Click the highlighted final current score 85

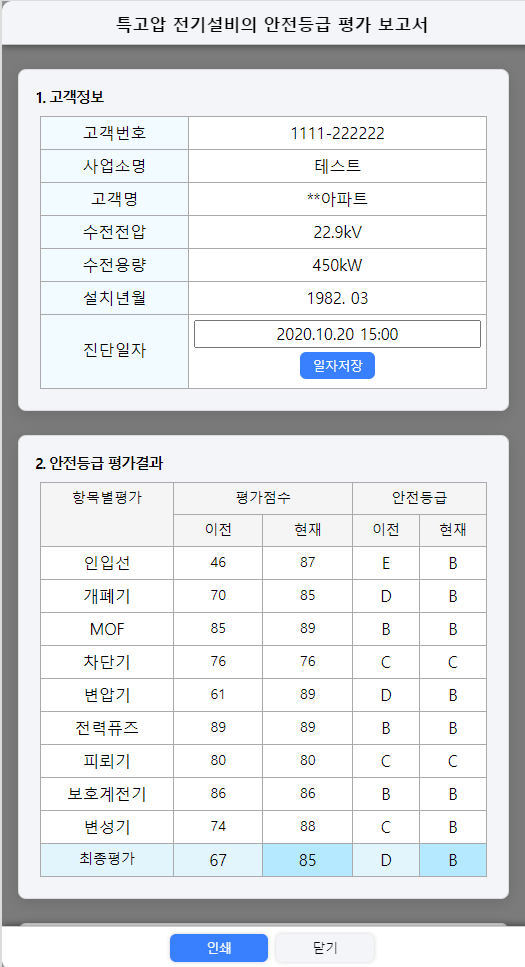pyautogui.click(x=307, y=860)
